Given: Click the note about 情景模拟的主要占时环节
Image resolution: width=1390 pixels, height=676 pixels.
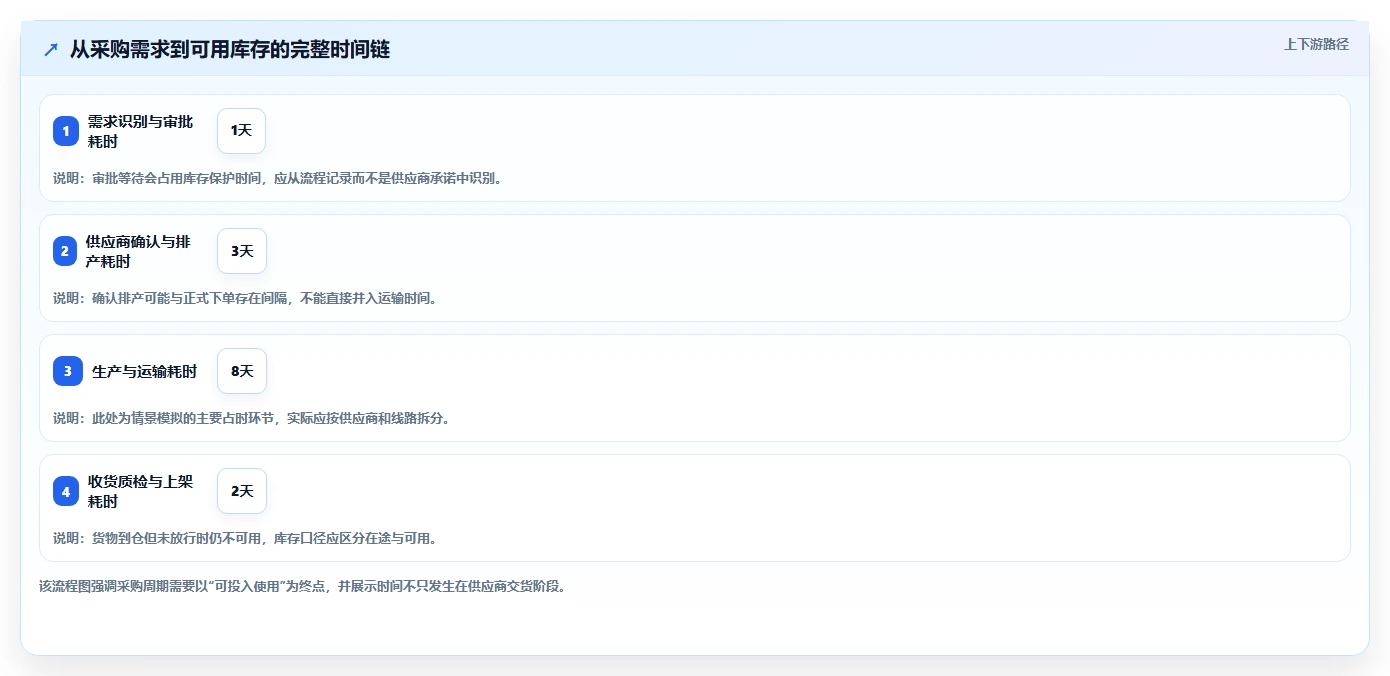Looking at the screenshot, I should (x=251, y=418).
